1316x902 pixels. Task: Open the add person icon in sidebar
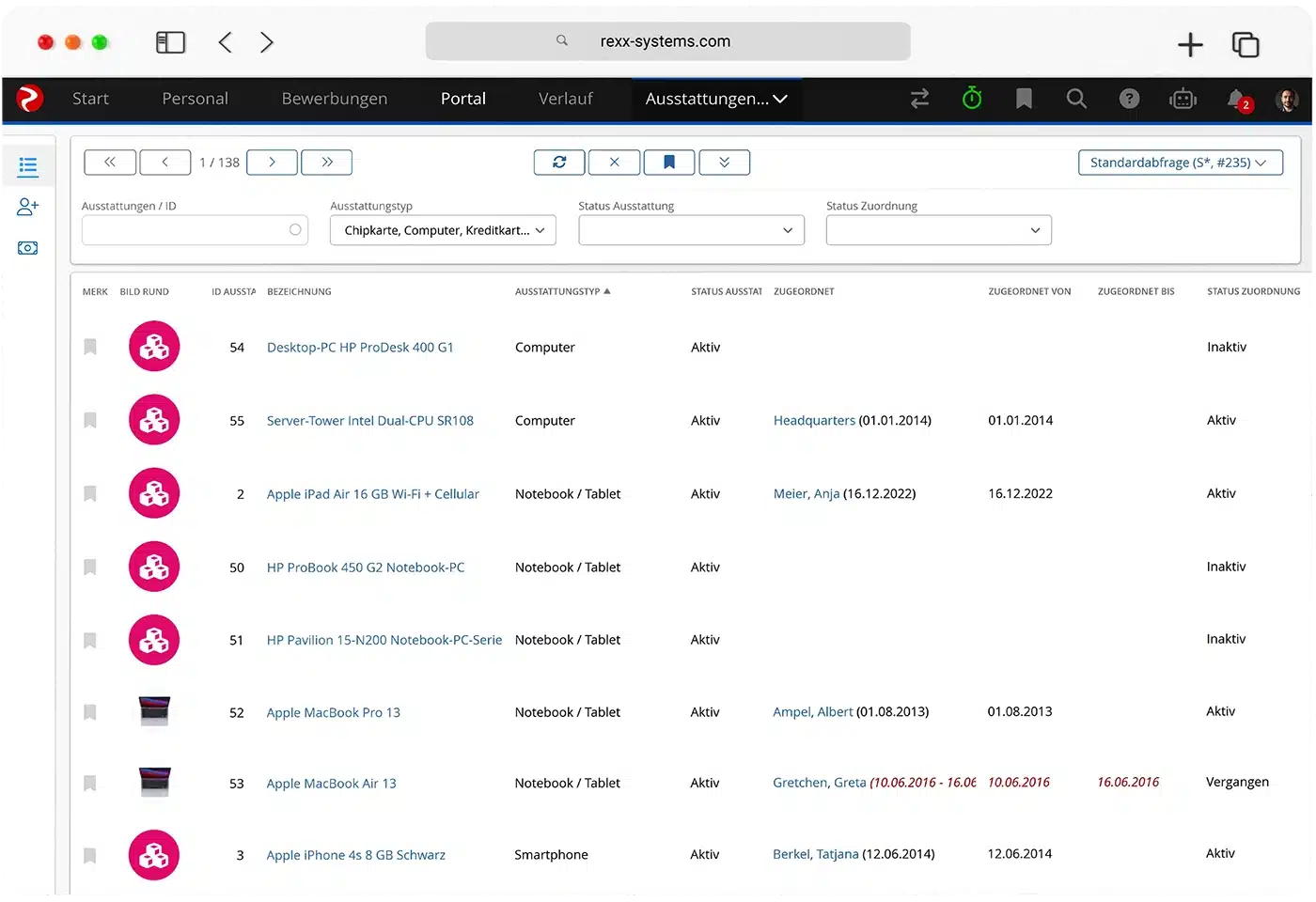[x=27, y=207]
